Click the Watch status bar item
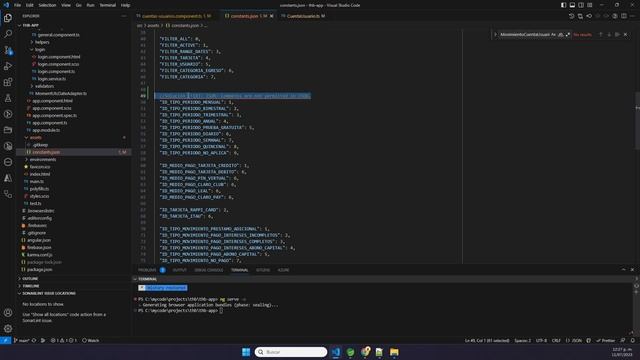Viewport: 640px width, 360px height. pos(90,340)
